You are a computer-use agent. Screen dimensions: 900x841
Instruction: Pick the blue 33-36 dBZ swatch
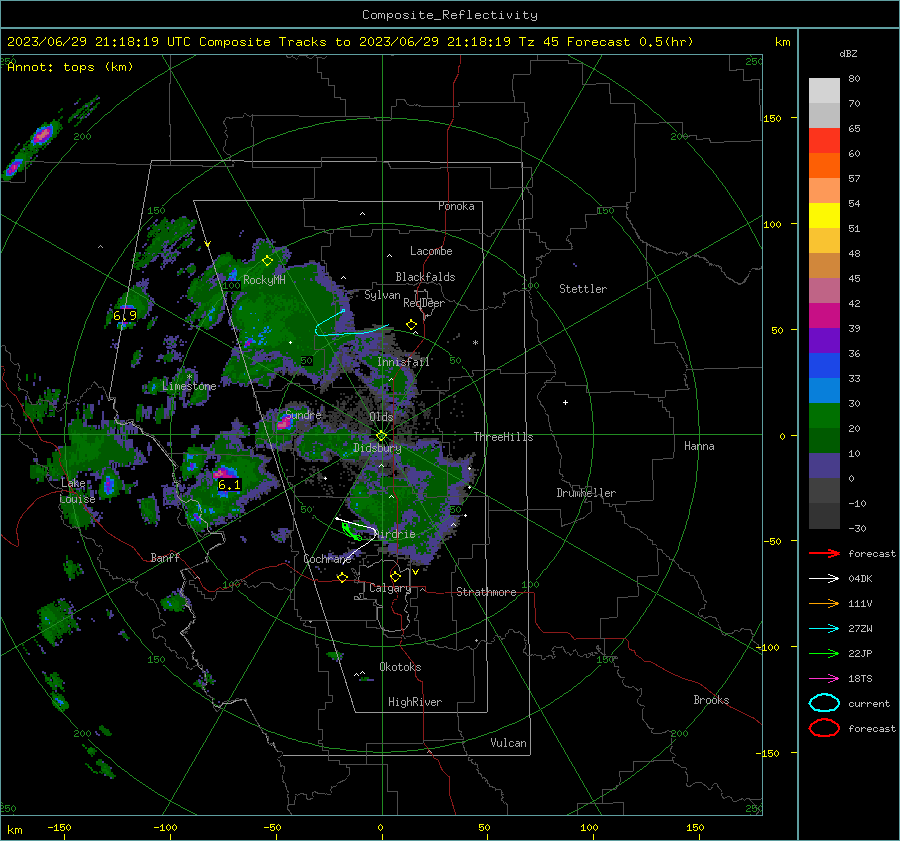824,365
